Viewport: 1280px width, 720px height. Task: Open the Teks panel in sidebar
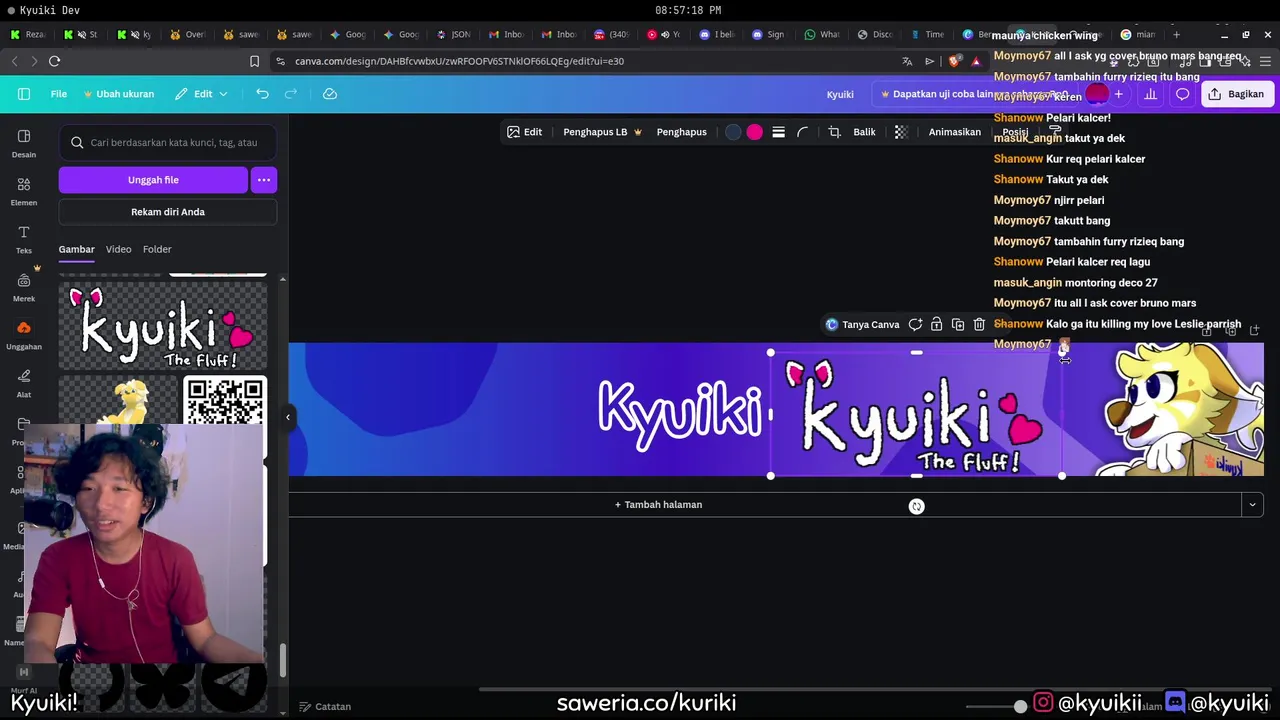[x=24, y=239]
